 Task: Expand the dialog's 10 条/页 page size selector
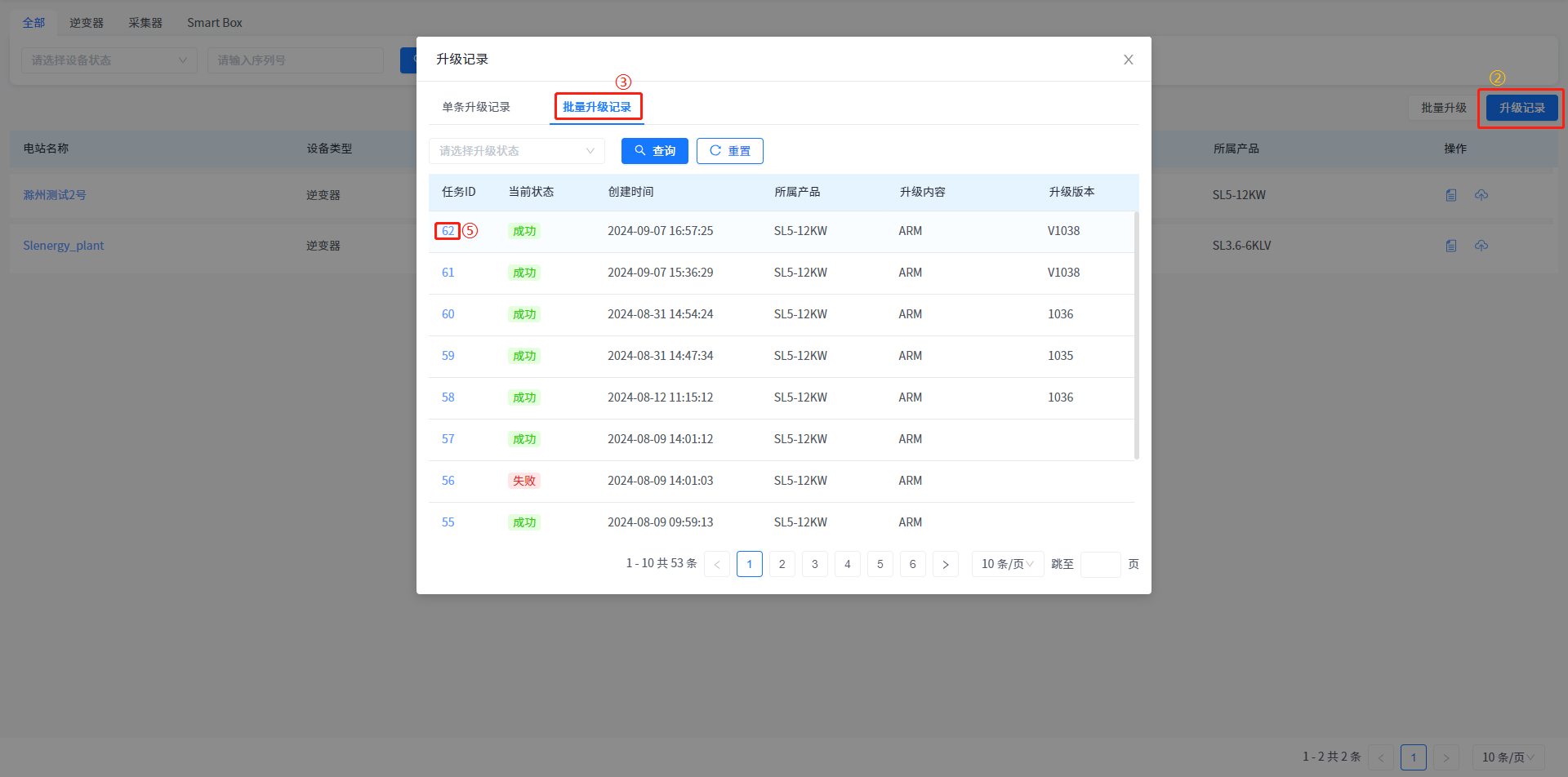(1007, 564)
